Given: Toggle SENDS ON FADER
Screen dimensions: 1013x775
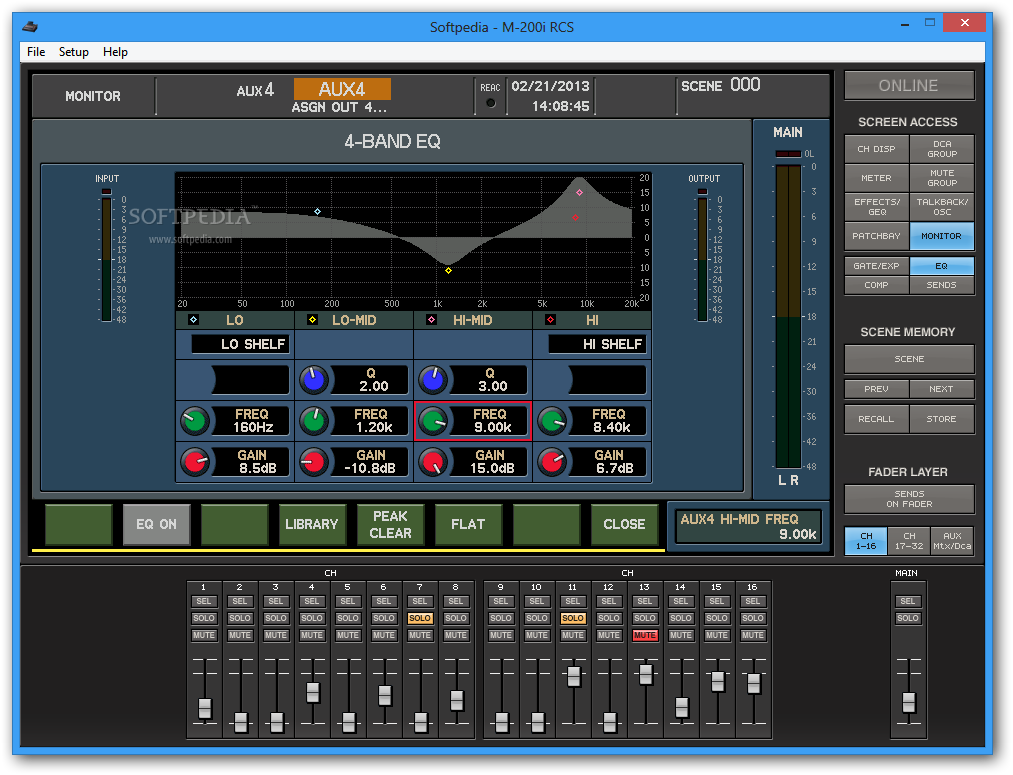Looking at the screenshot, I should pos(909,499).
